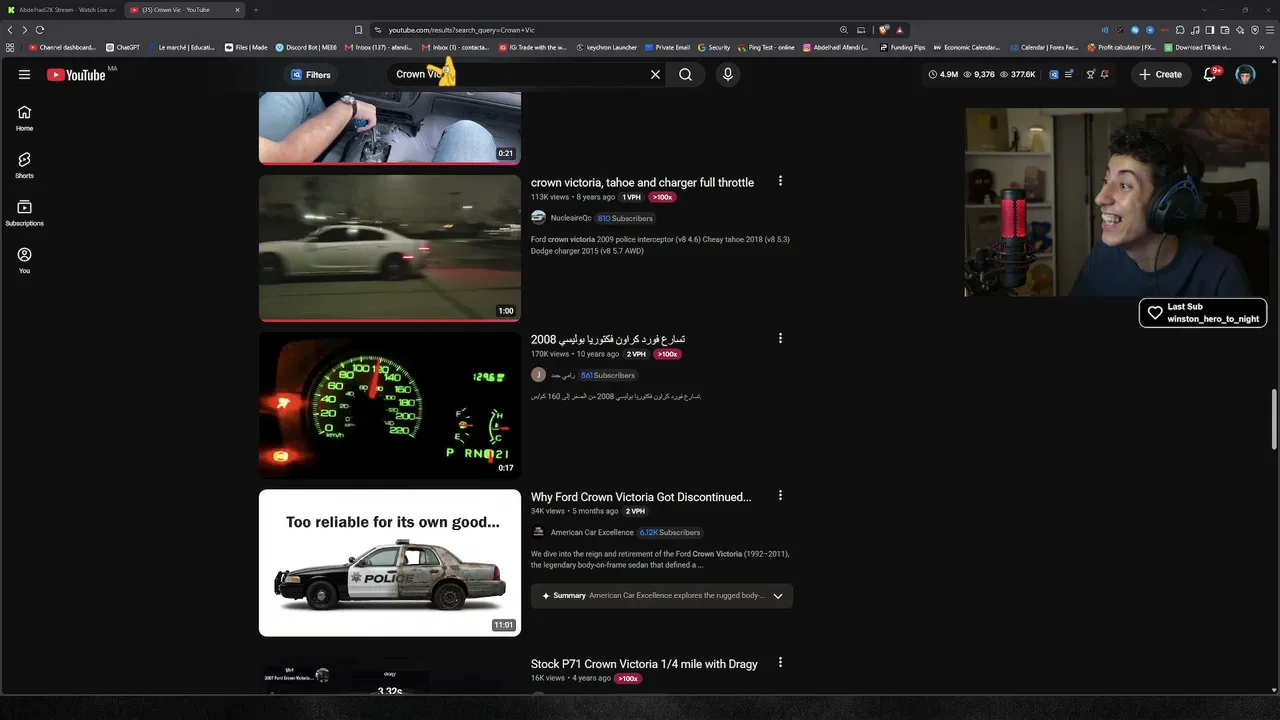Open the Channel dashboard bookmark

point(62,47)
